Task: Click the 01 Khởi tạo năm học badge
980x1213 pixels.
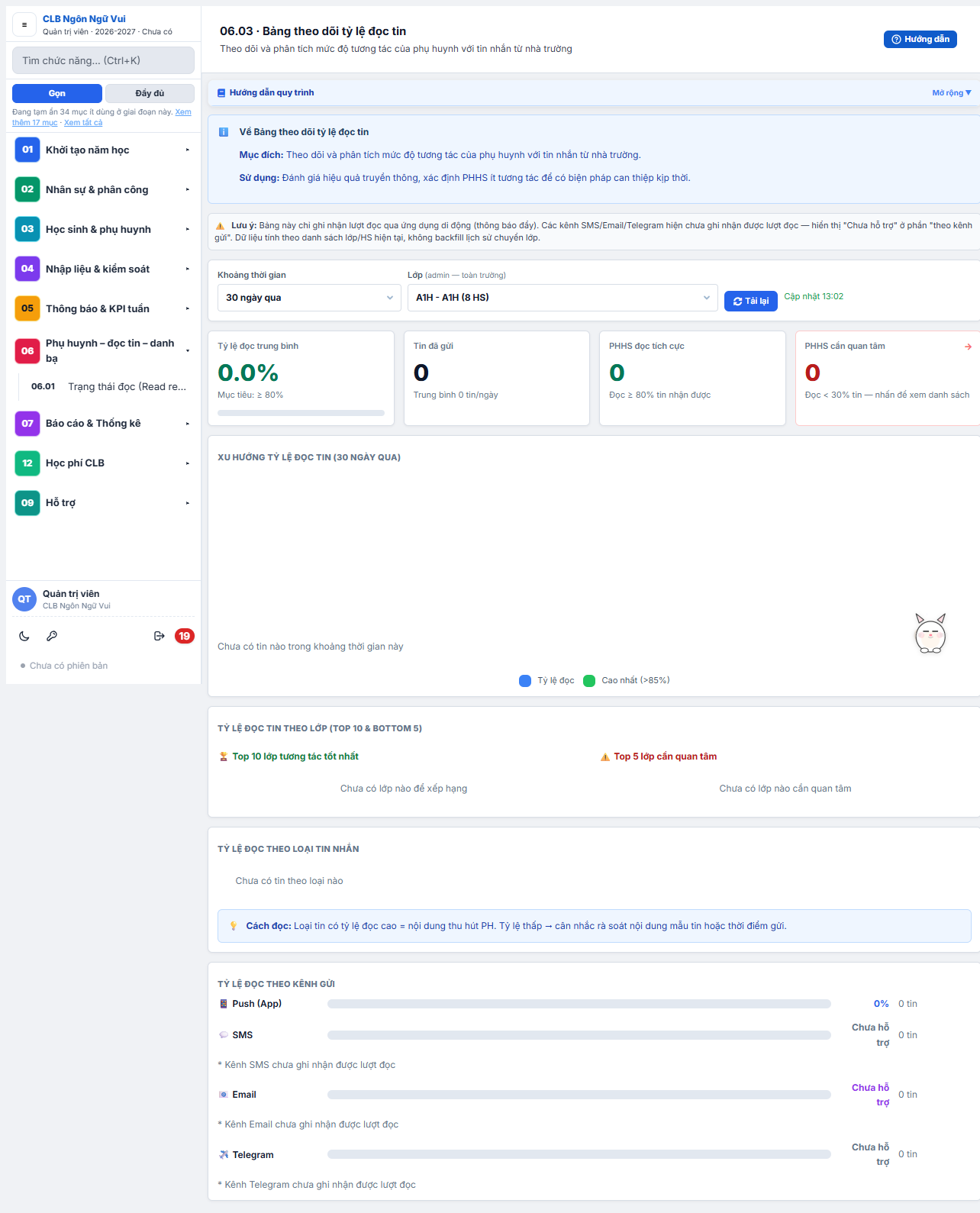Action: tap(27, 150)
